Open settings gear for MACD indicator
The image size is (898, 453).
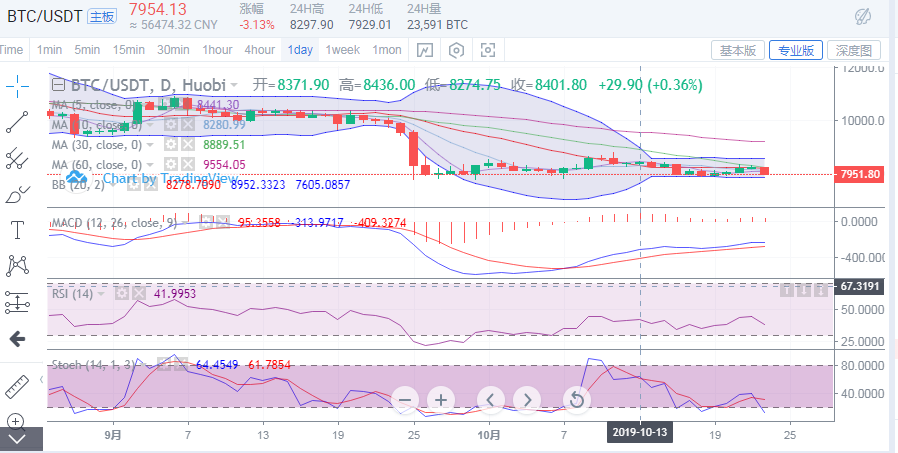click(x=208, y=222)
